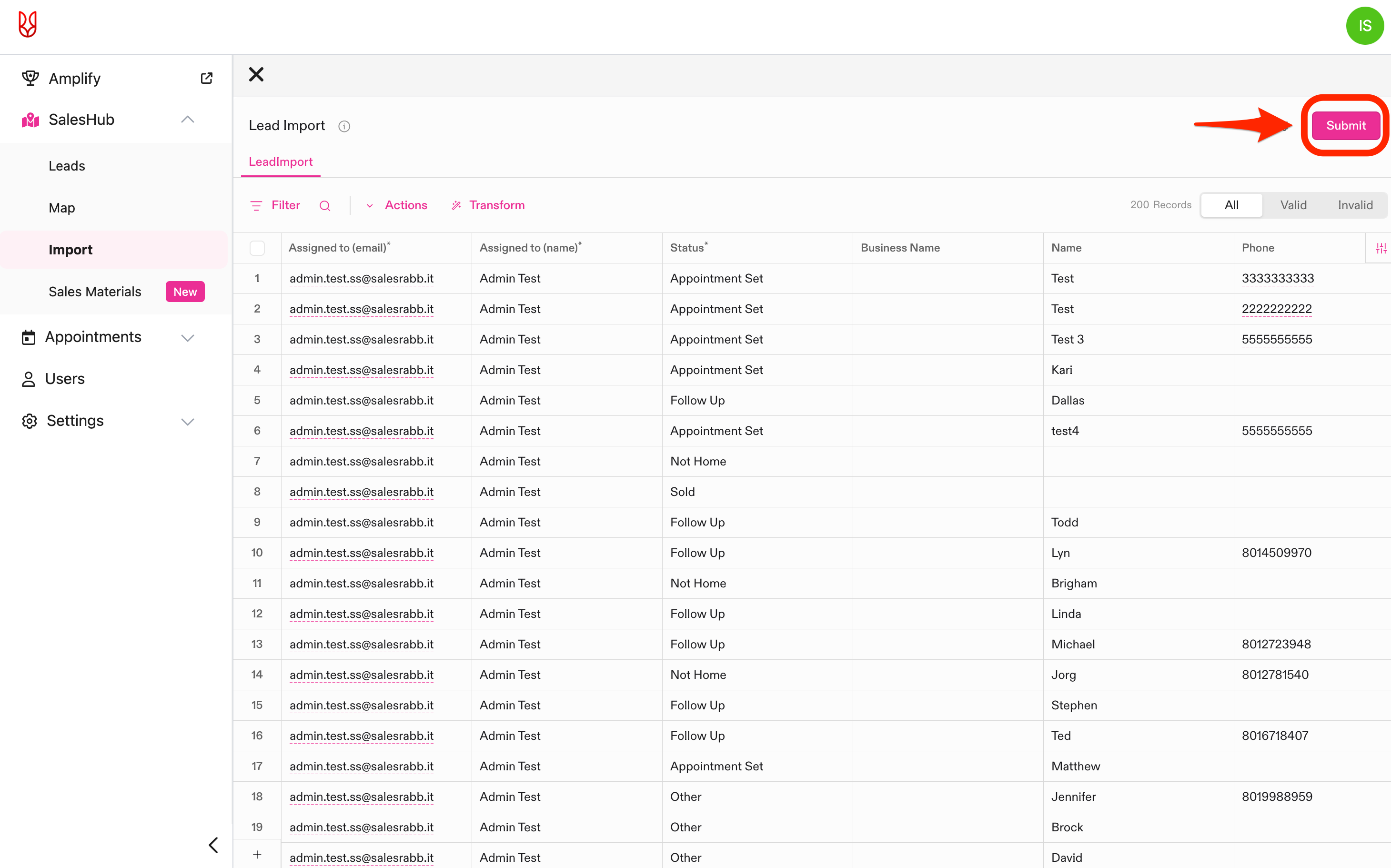Viewport: 1391px width, 868px height.
Task: Click the Lead Import info icon
Action: pos(344,126)
